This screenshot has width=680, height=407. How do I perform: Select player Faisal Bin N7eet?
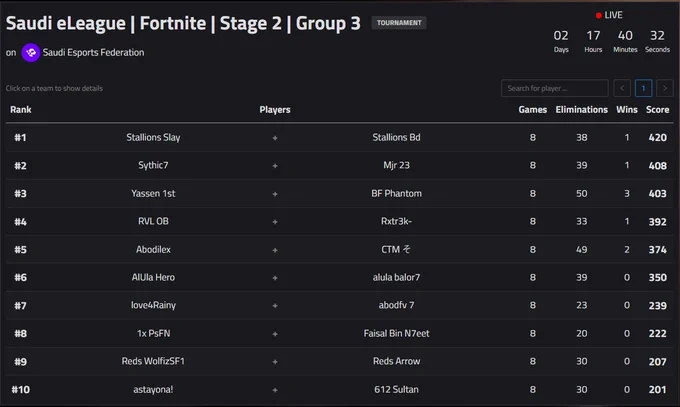click(x=396, y=333)
